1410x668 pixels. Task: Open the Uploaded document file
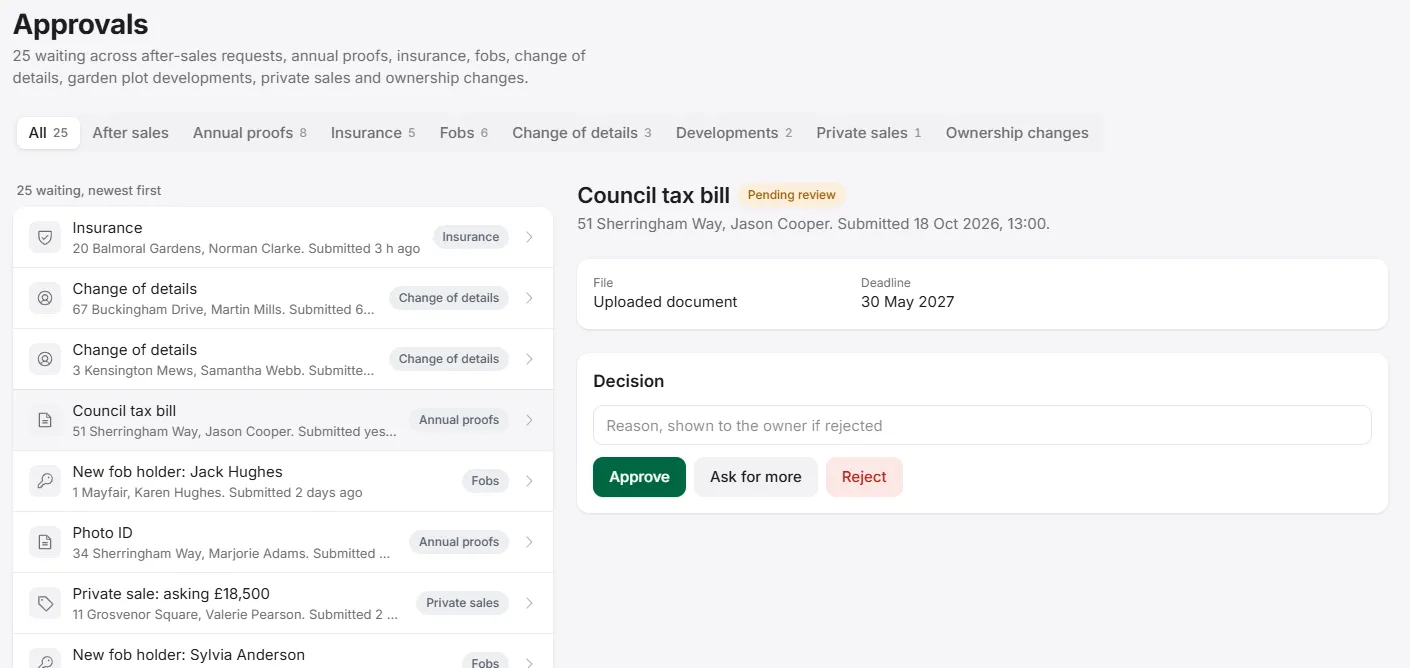665,302
